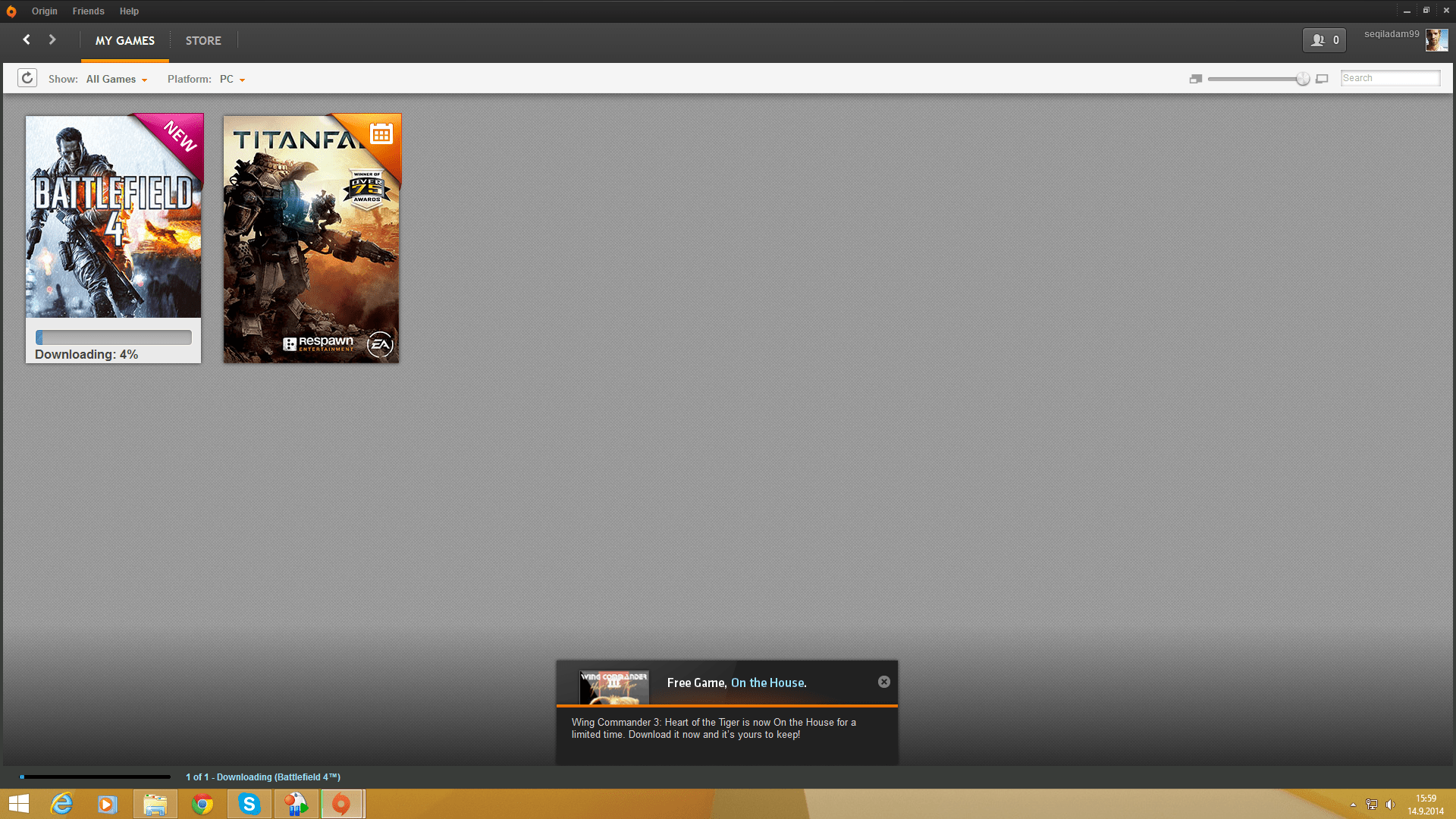
Task: Click the small tiles size icon
Action: [1196, 79]
